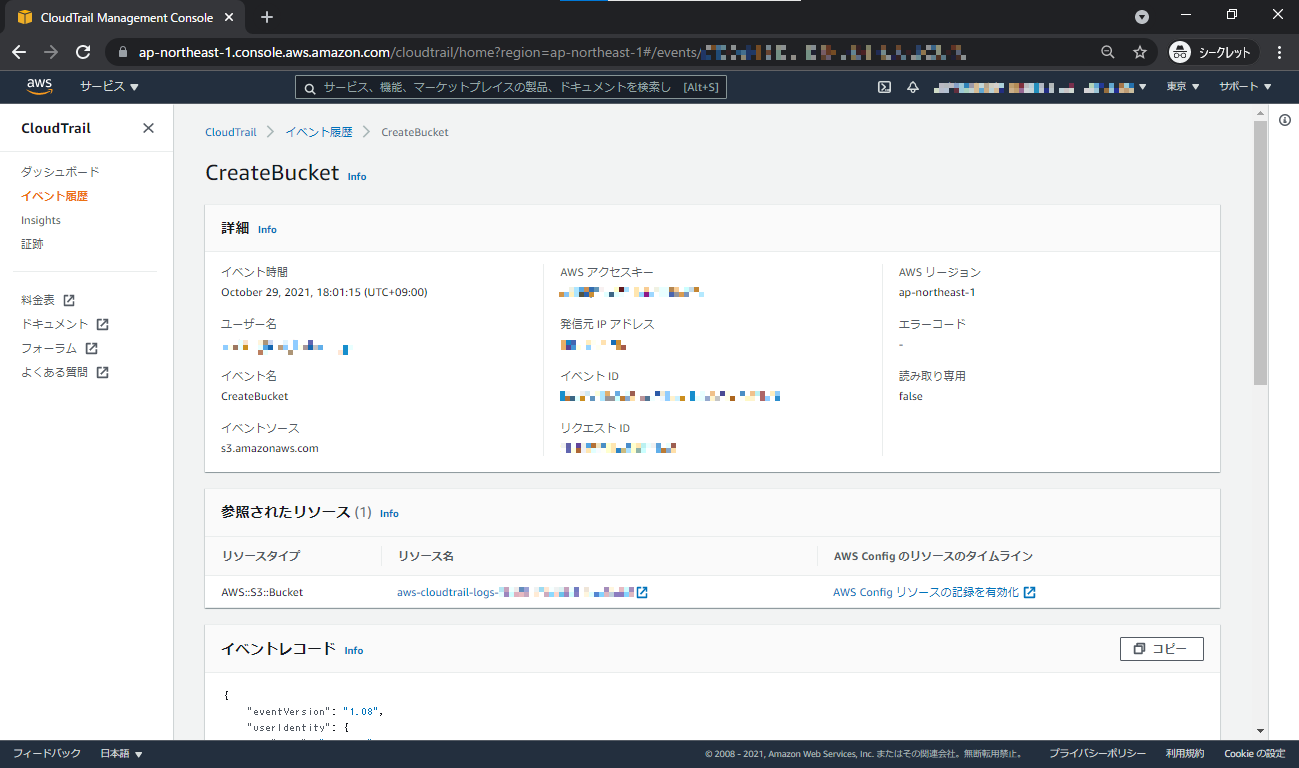Open the account name dropdown
Image resolution: width=1299 pixels, height=768 pixels.
(x=1040, y=87)
